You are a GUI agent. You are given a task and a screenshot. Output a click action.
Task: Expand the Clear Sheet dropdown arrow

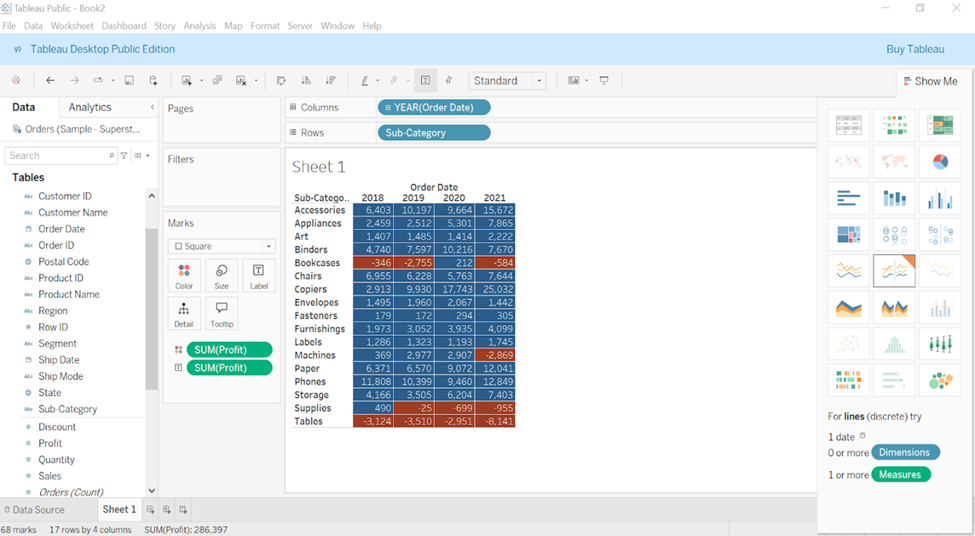256,81
